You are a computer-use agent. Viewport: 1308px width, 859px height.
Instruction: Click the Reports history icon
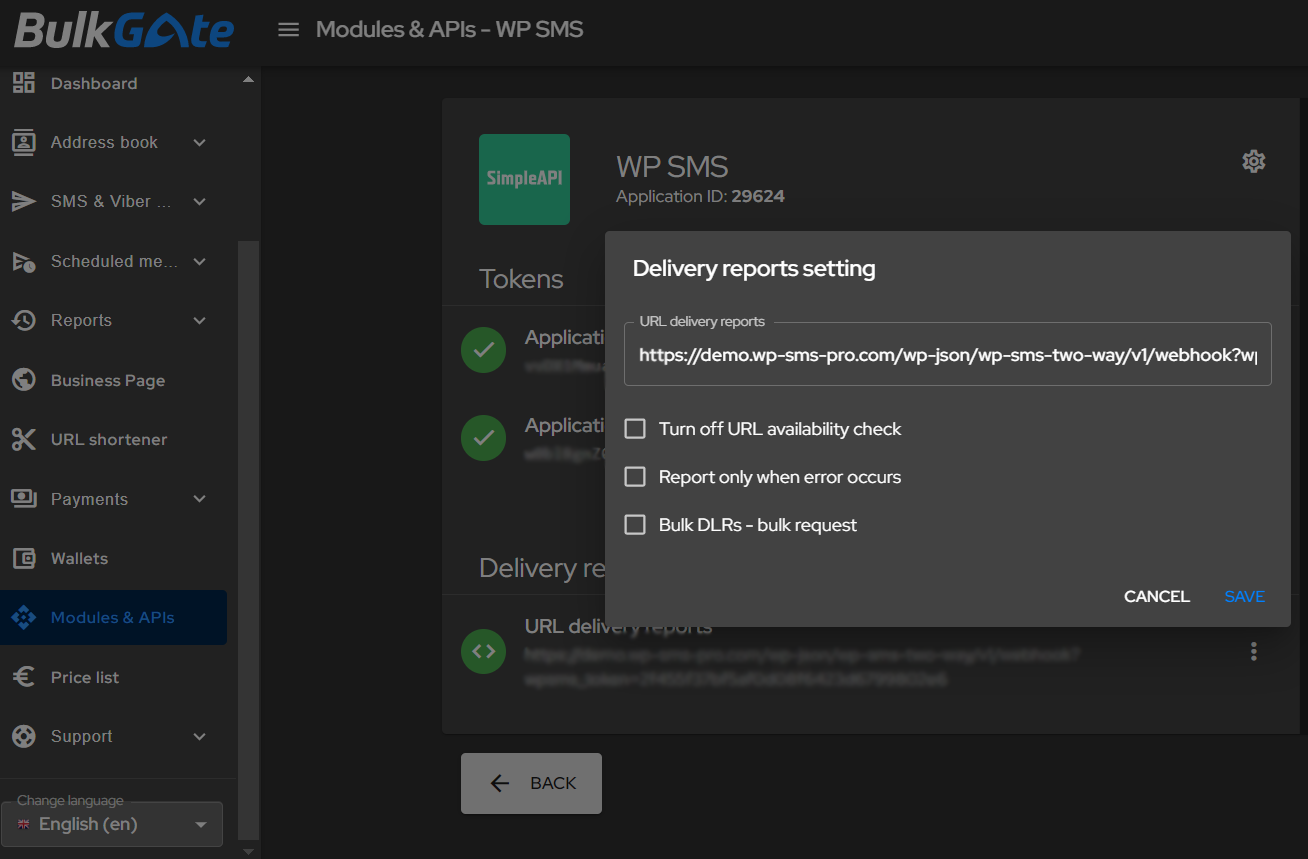tap(23, 320)
